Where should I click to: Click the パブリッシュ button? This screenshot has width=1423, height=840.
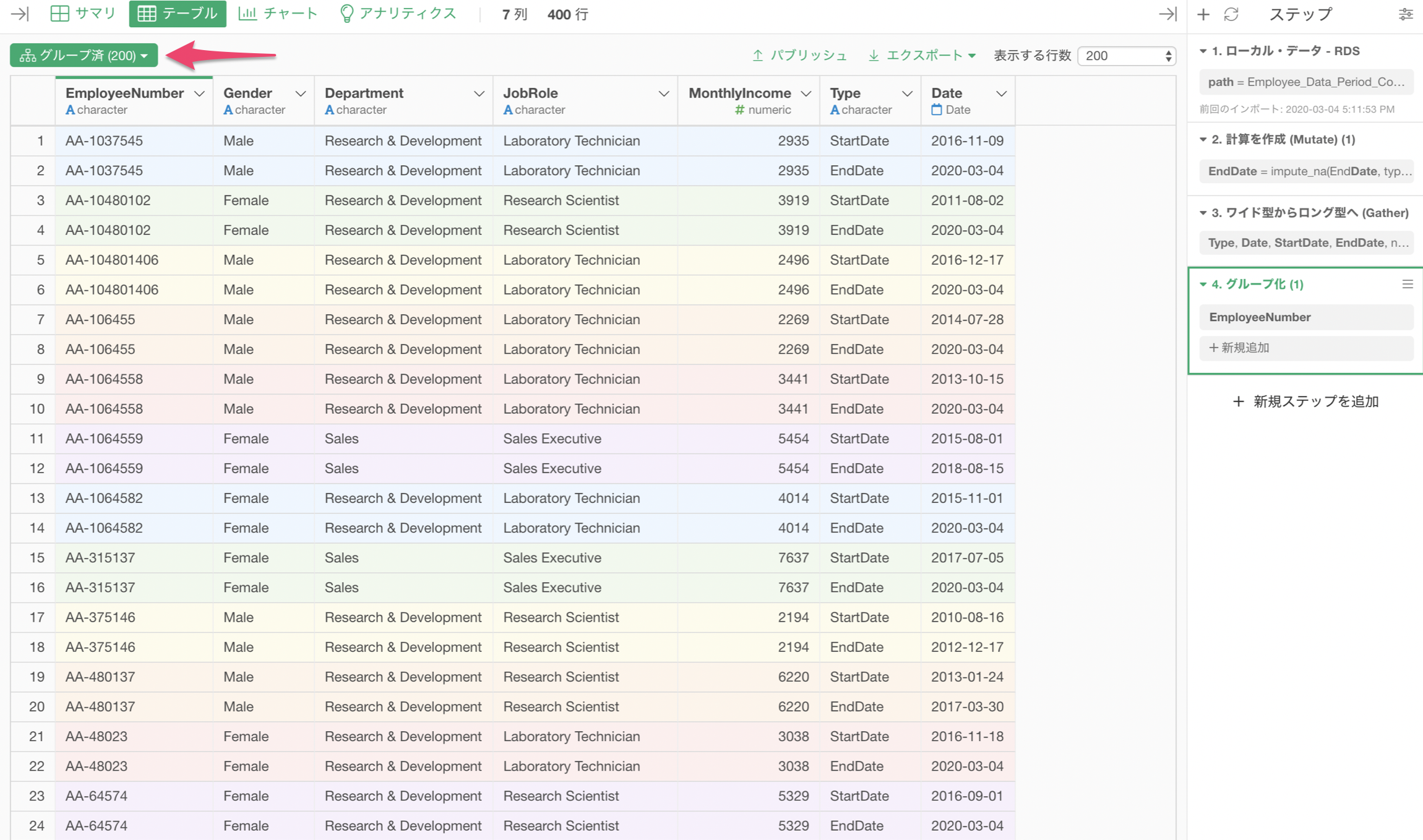click(x=800, y=56)
